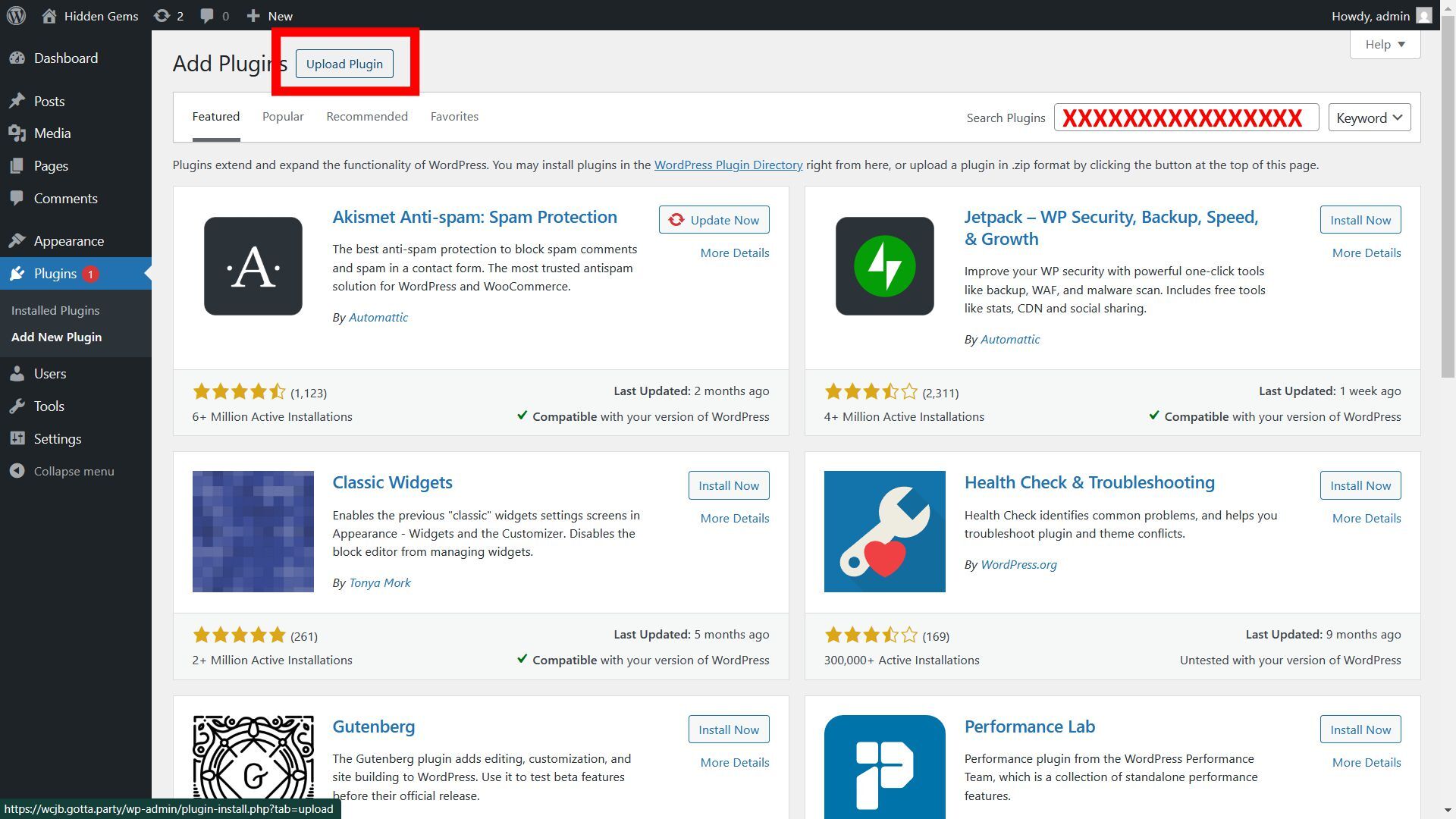Open the Performance Lab title link
Viewport: 1456px width, 819px height.
[1029, 727]
